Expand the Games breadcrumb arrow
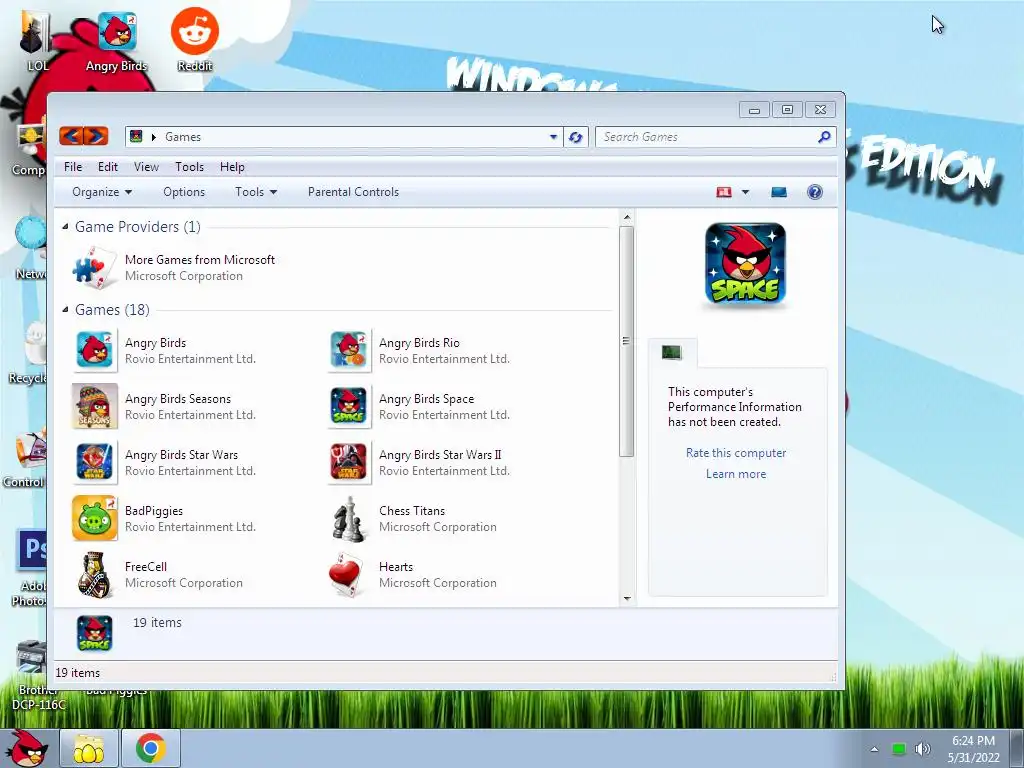The width and height of the screenshot is (1024, 768). (153, 137)
